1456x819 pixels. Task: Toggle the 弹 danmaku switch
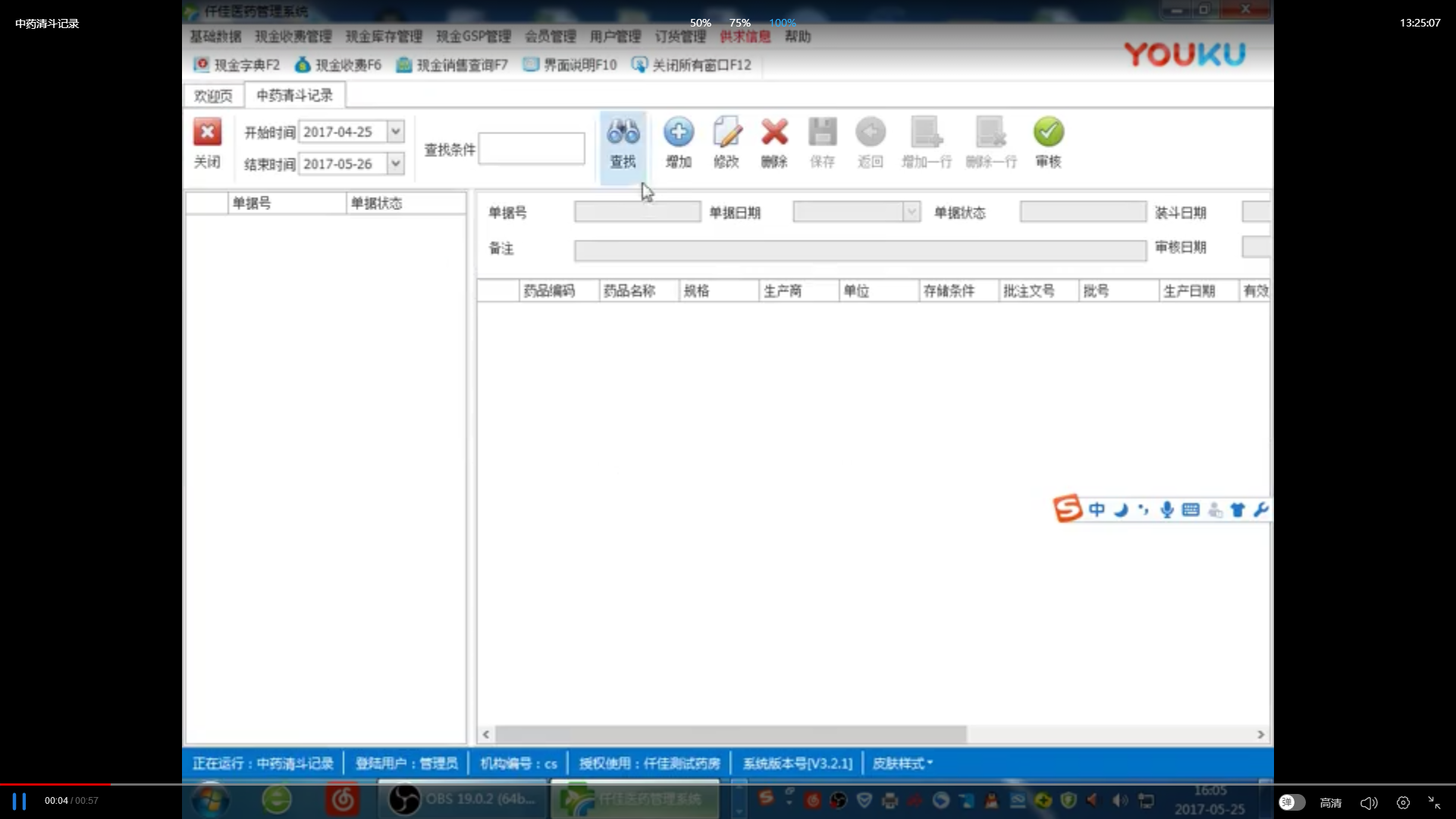(1291, 802)
